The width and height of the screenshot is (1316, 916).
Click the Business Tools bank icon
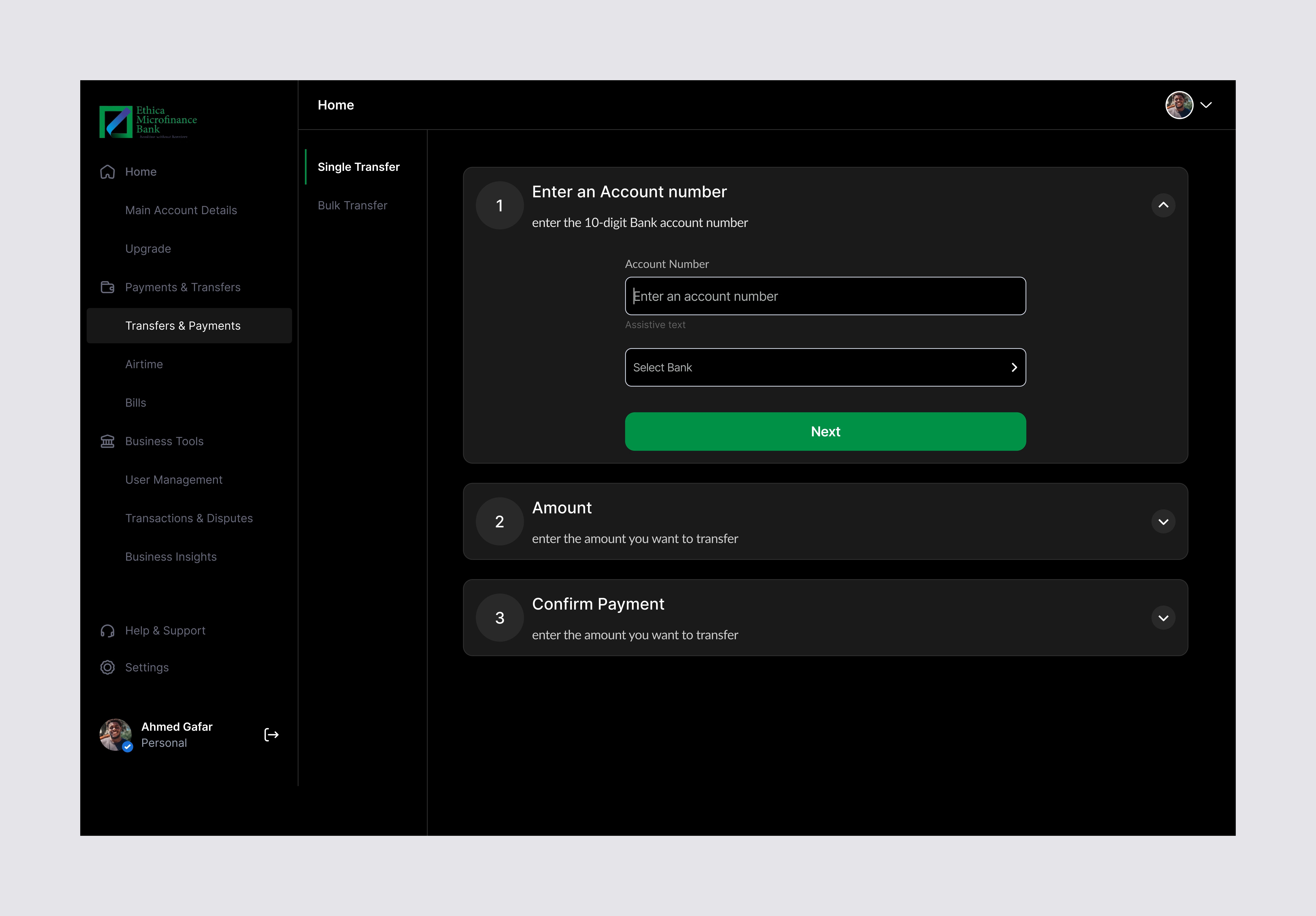click(107, 441)
